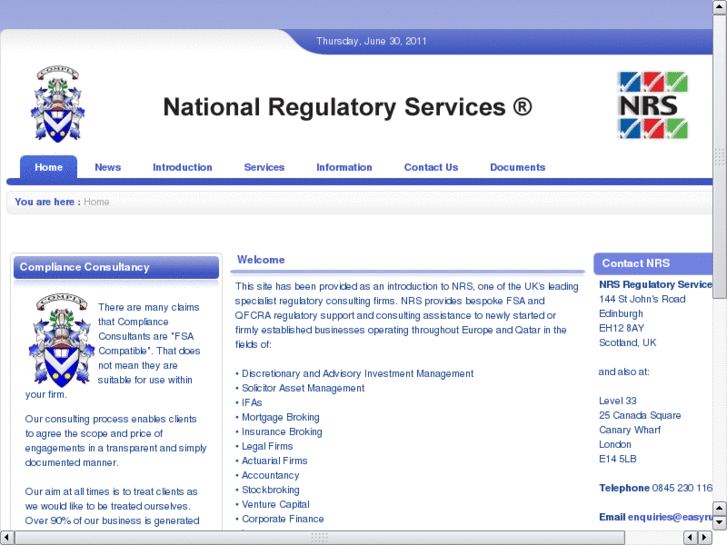Click the Home breadcrumb link
The image size is (727, 545).
click(96, 202)
